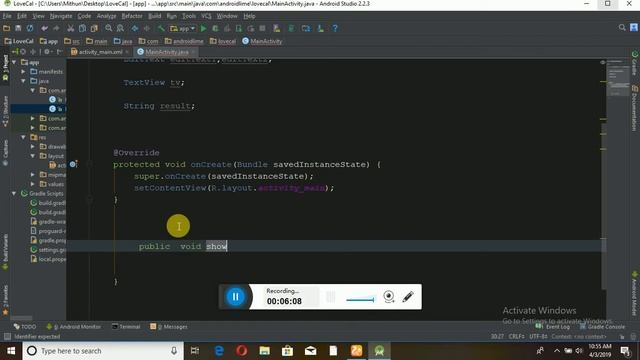This screenshot has height=360, width=640.
Task: Click the green Run button
Action: point(203,28)
